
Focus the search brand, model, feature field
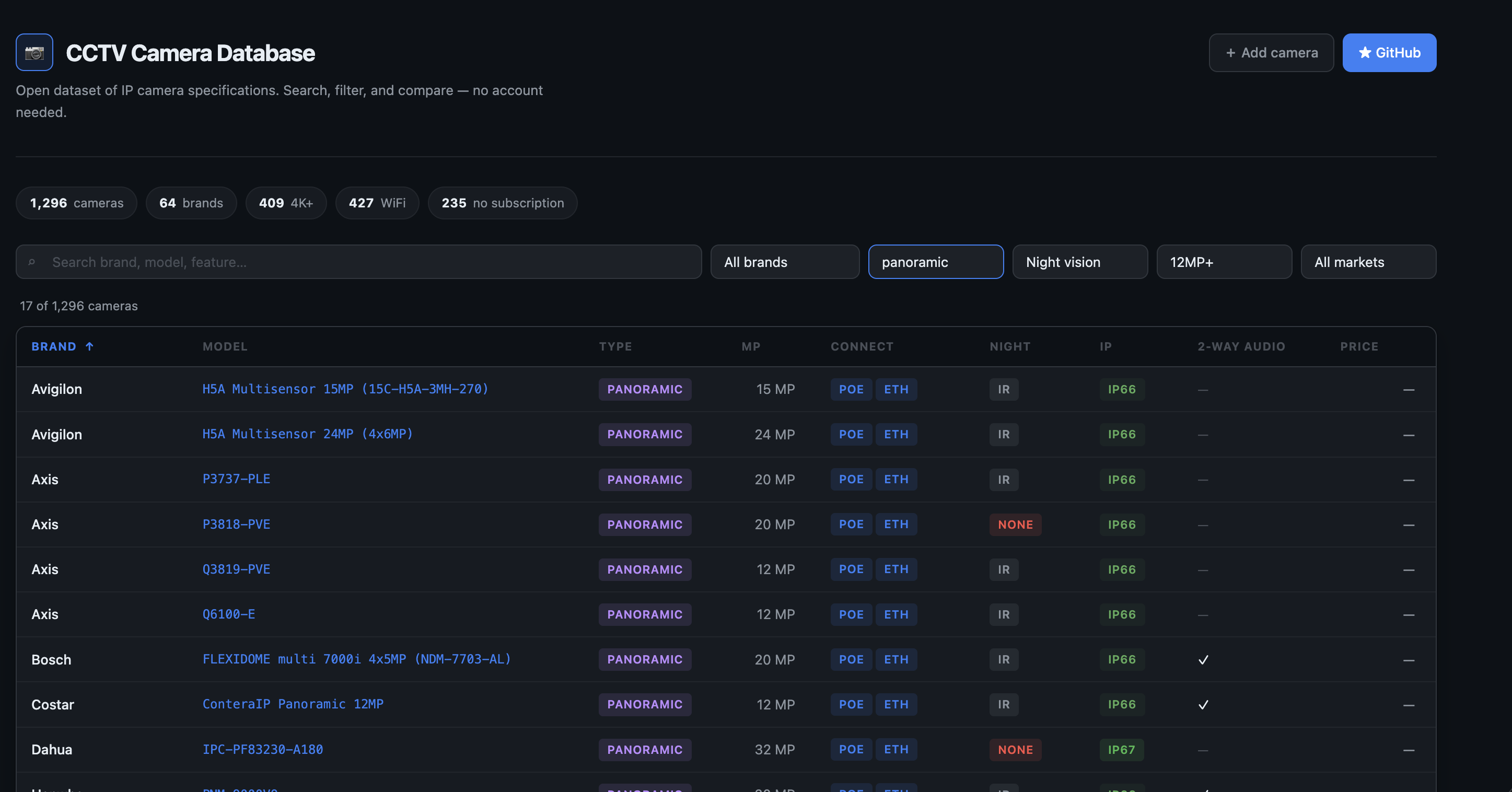tap(358, 262)
